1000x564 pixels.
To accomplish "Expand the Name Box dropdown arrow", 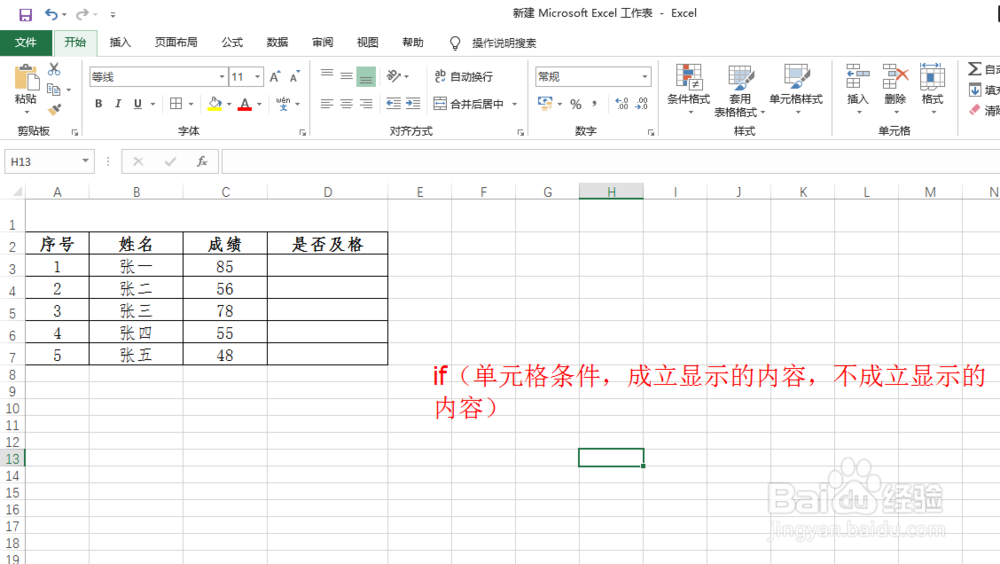I will [x=85, y=161].
